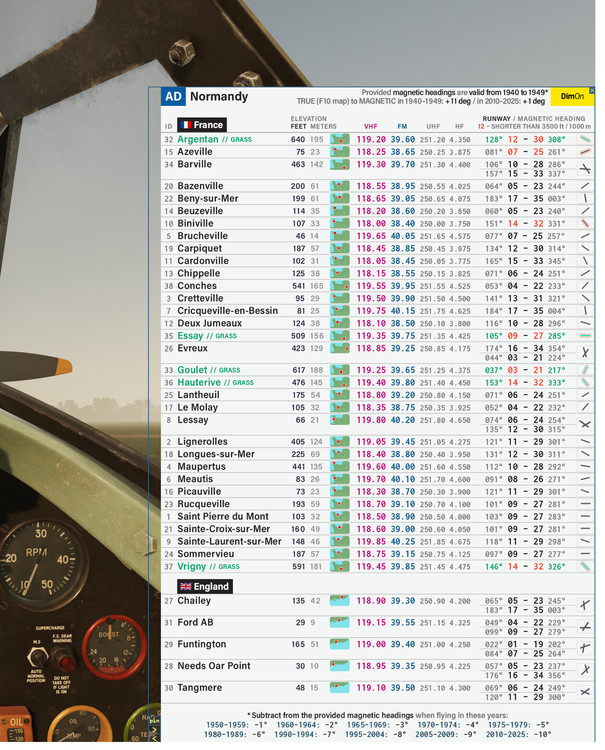Click the VHF column header
Image resolution: width=605 pixels, height=750 pixels.
pos(371,126)
